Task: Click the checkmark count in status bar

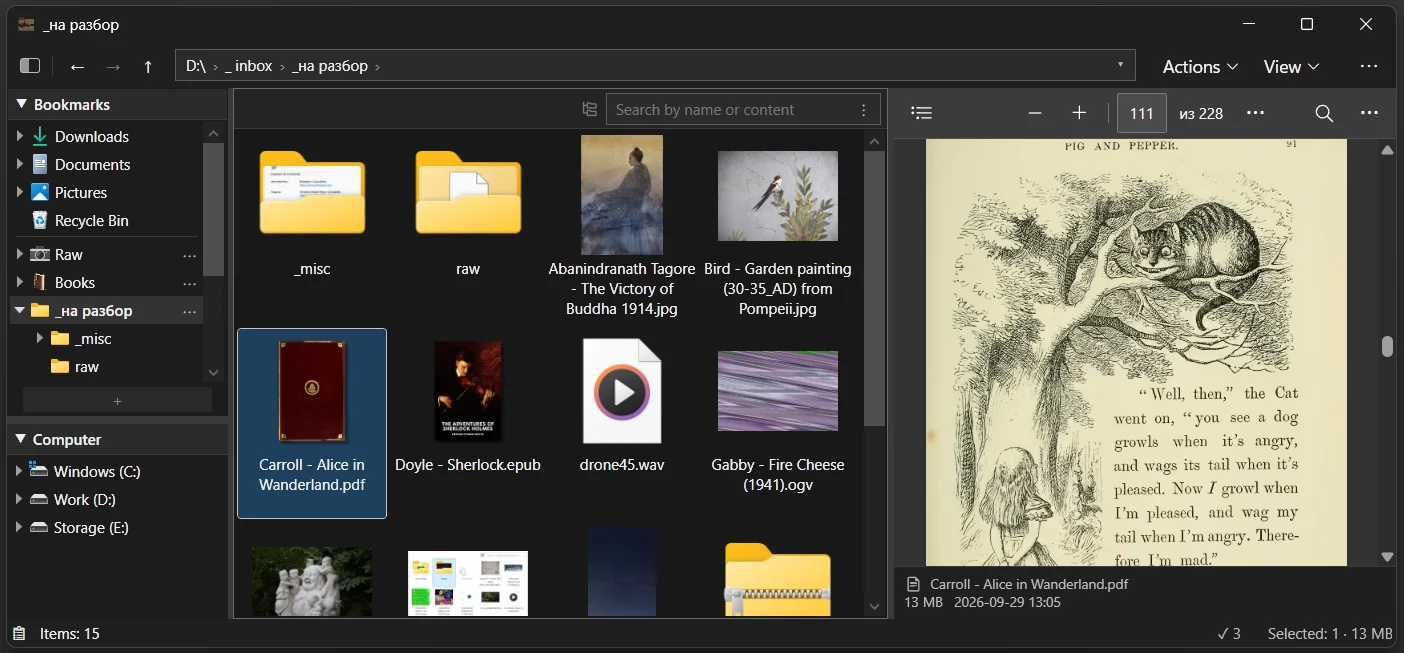Action: [1229, 633]
